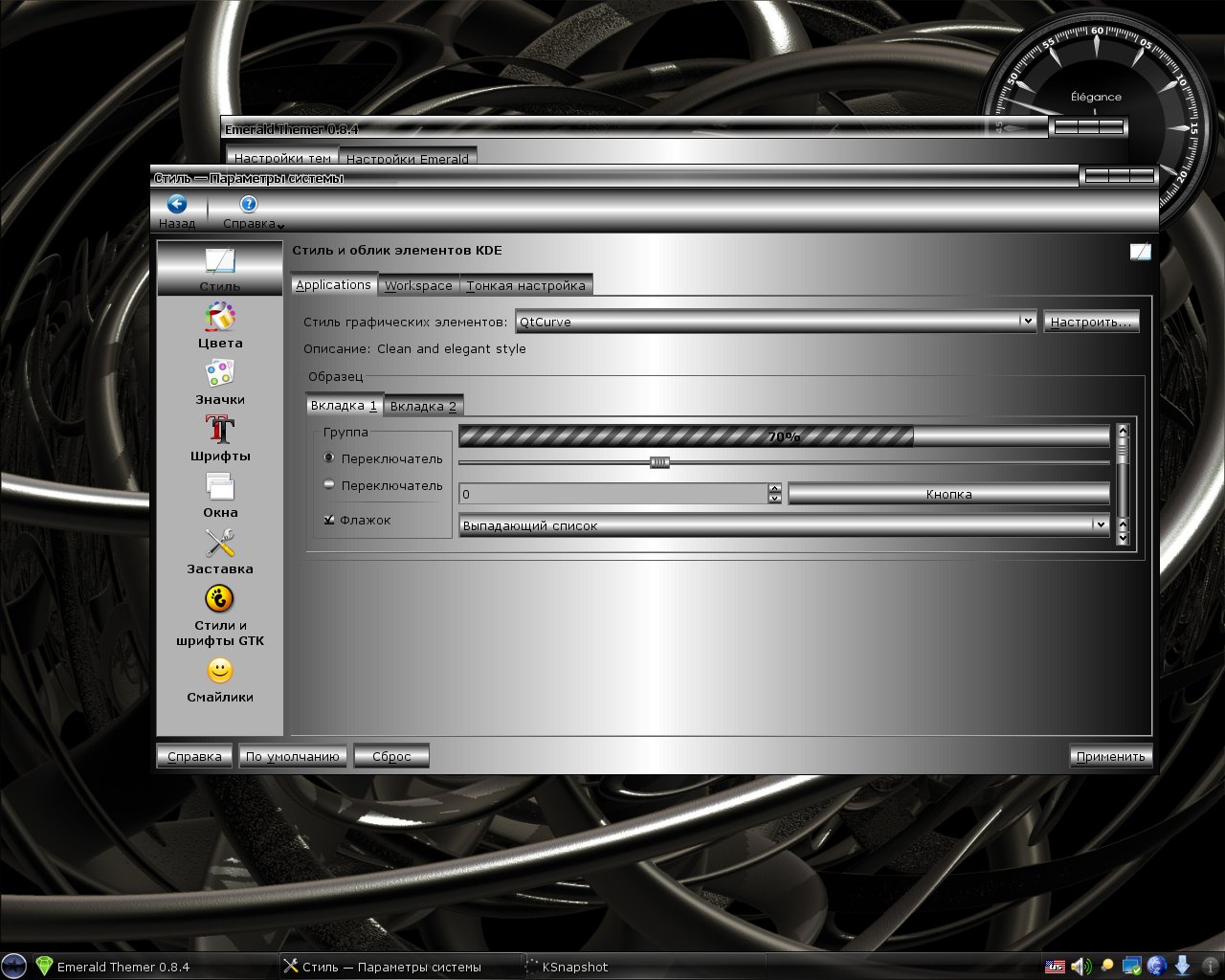Select the second Переключатель radio button

[x=329, y=485]
